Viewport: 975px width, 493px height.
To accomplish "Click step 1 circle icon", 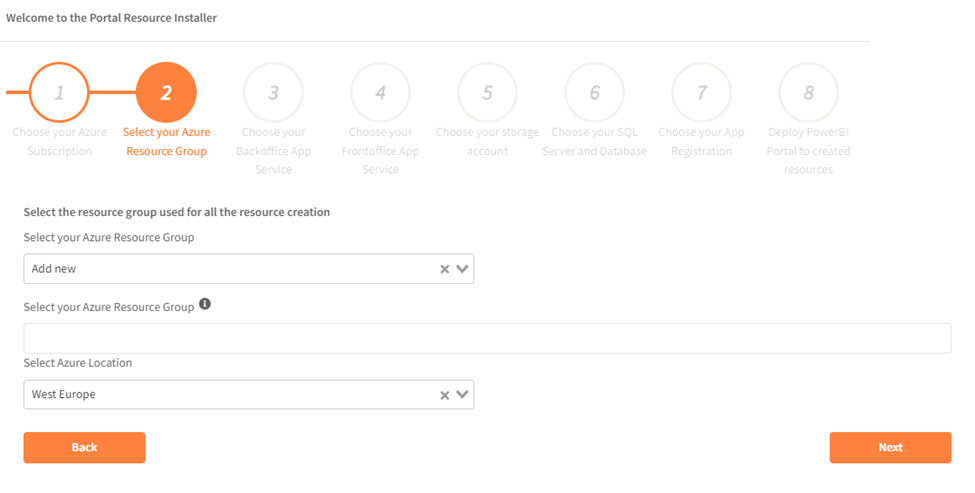I will pyautogui.click(x=59, y=93).
